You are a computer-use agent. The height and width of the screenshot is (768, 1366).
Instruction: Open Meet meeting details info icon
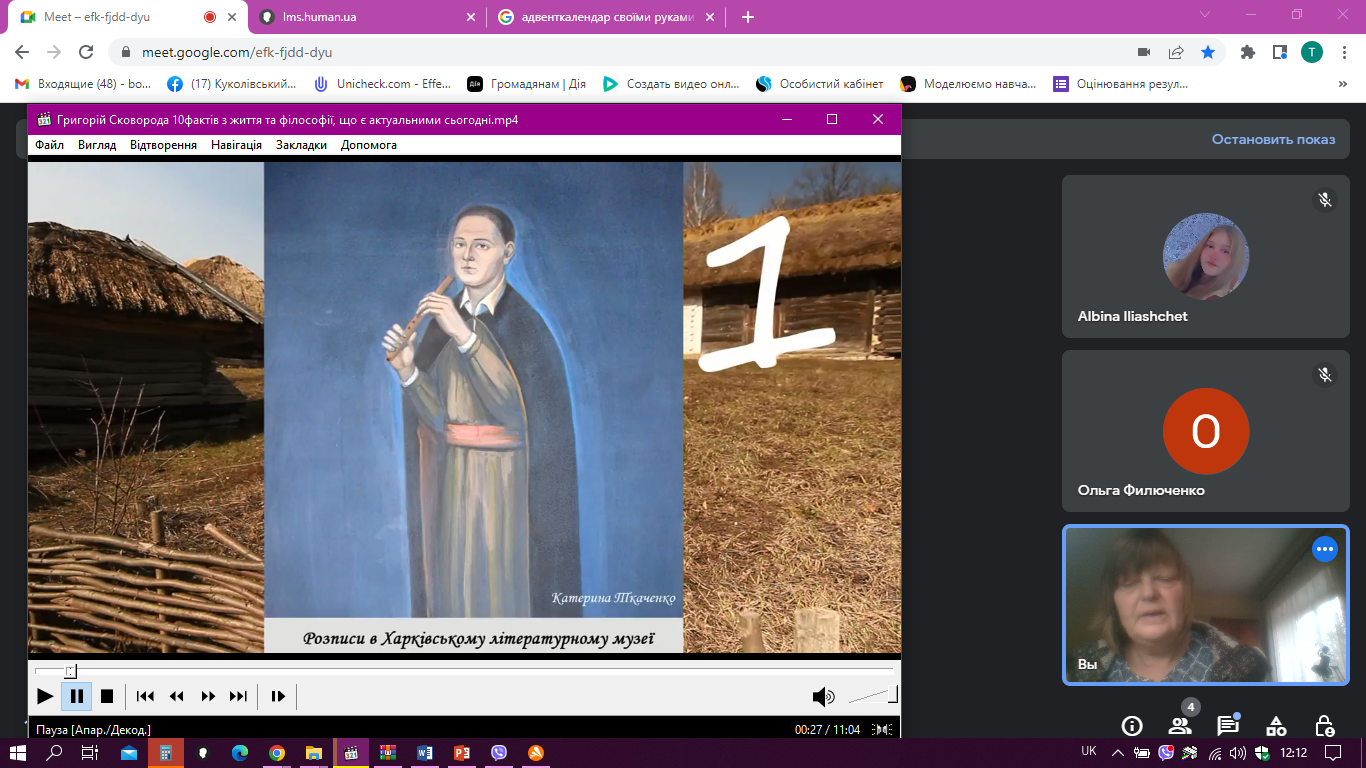click(x=1132, y=725)
